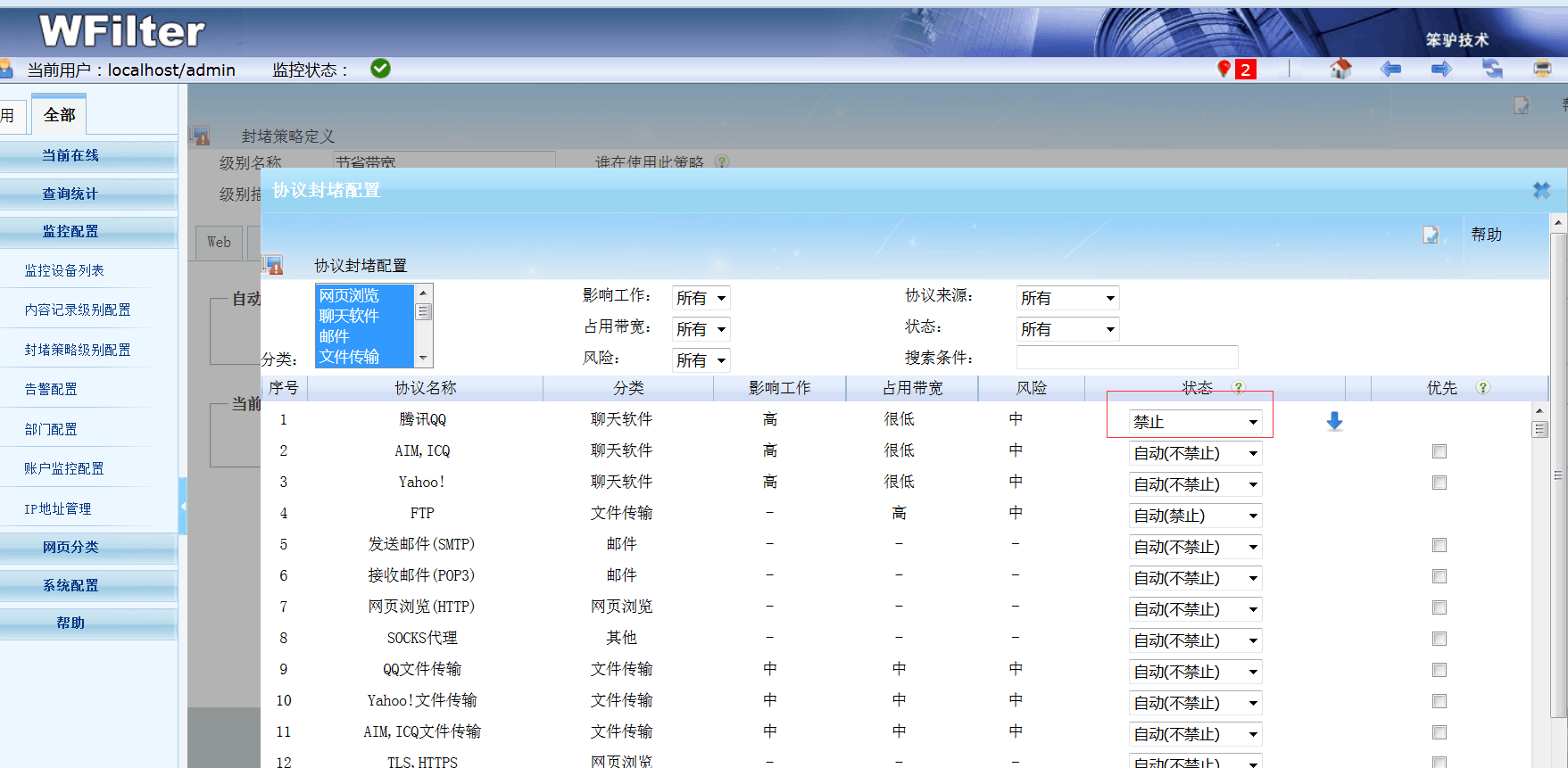Screen dimensions: 1568x768
Task: Open status dropdown for FTP row
Action: [x=1195, y=516]
